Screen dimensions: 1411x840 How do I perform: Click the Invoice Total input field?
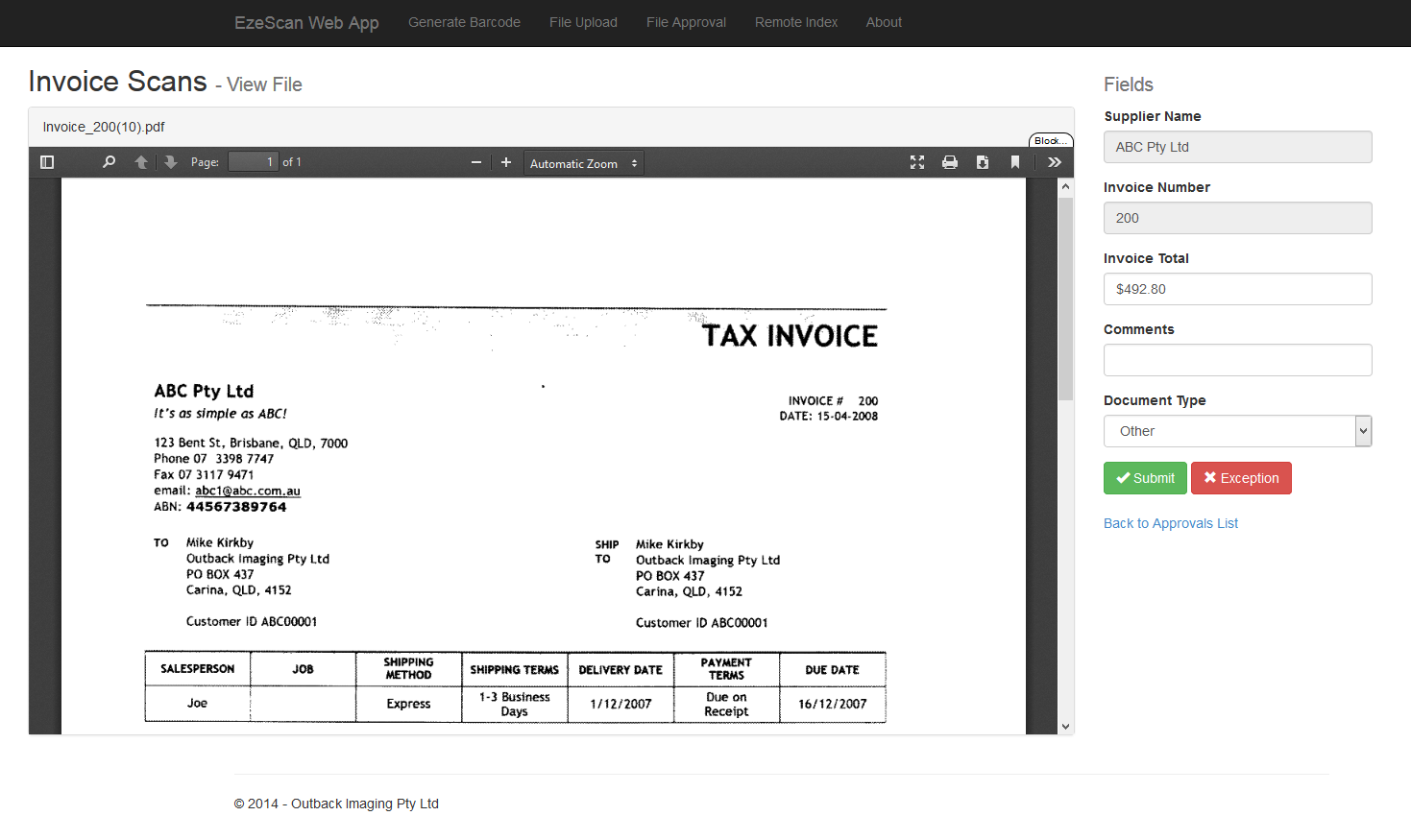1237,289
